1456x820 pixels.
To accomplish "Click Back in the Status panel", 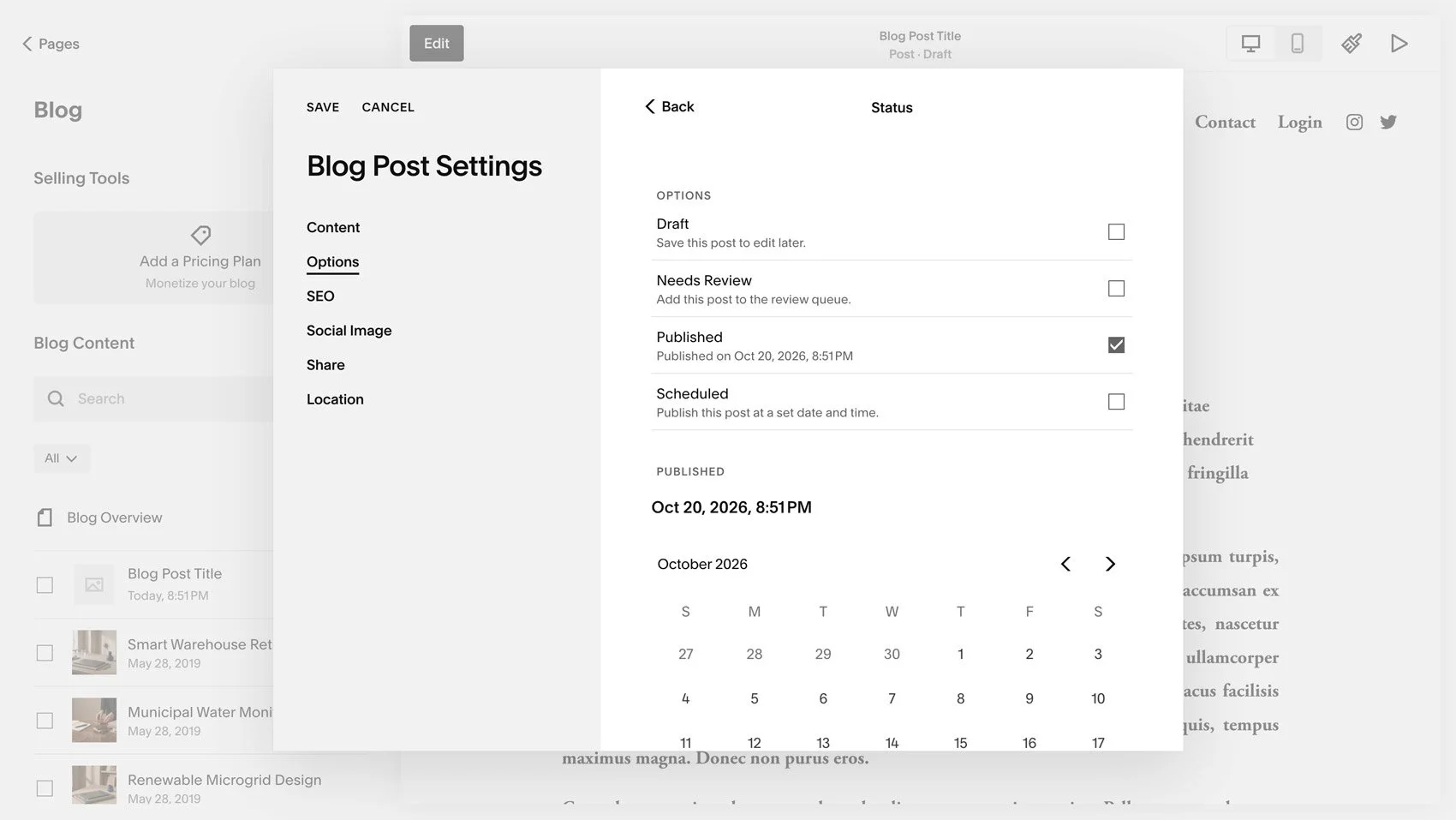I will pyautogui.click(x=669, y=106).
